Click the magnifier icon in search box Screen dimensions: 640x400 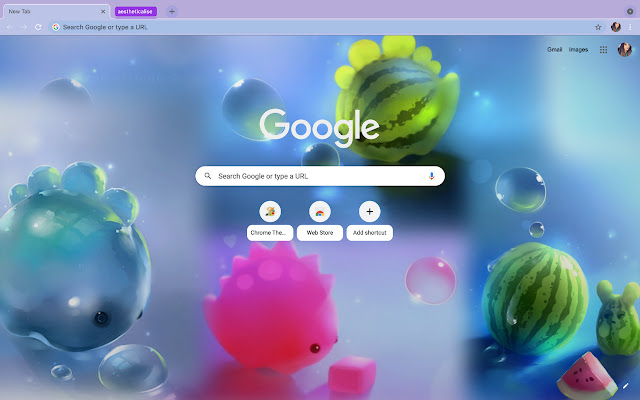coord(208,176)
